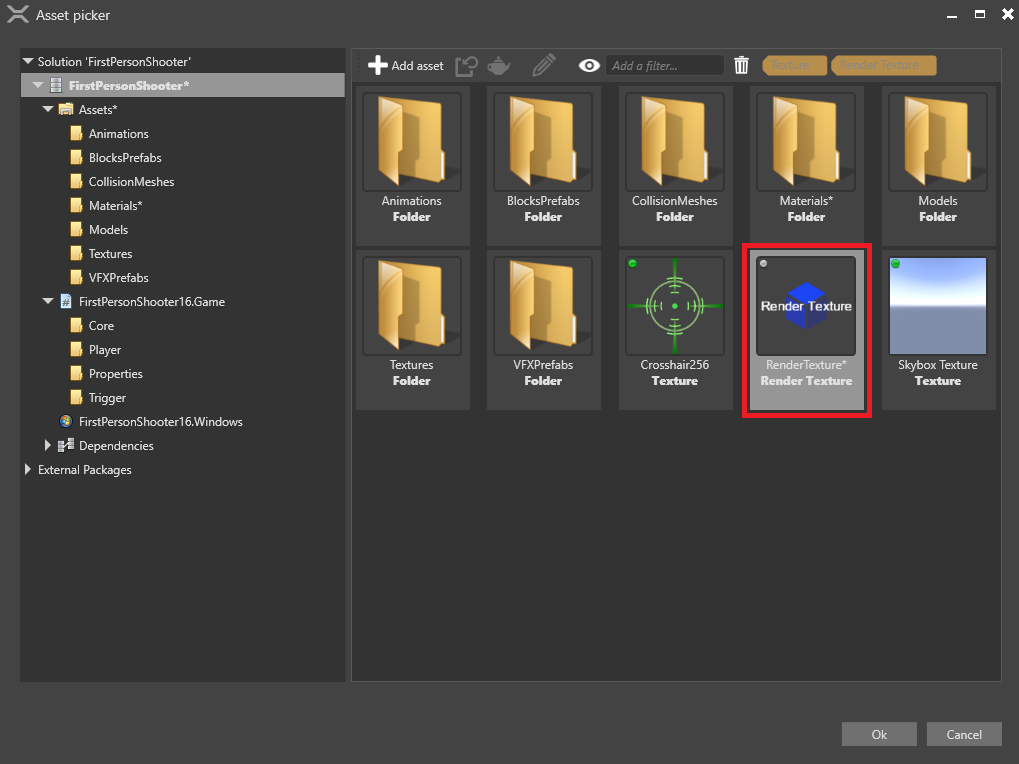Open the eye view options icon
The image size is (1019, 764).
pos(588,65)
